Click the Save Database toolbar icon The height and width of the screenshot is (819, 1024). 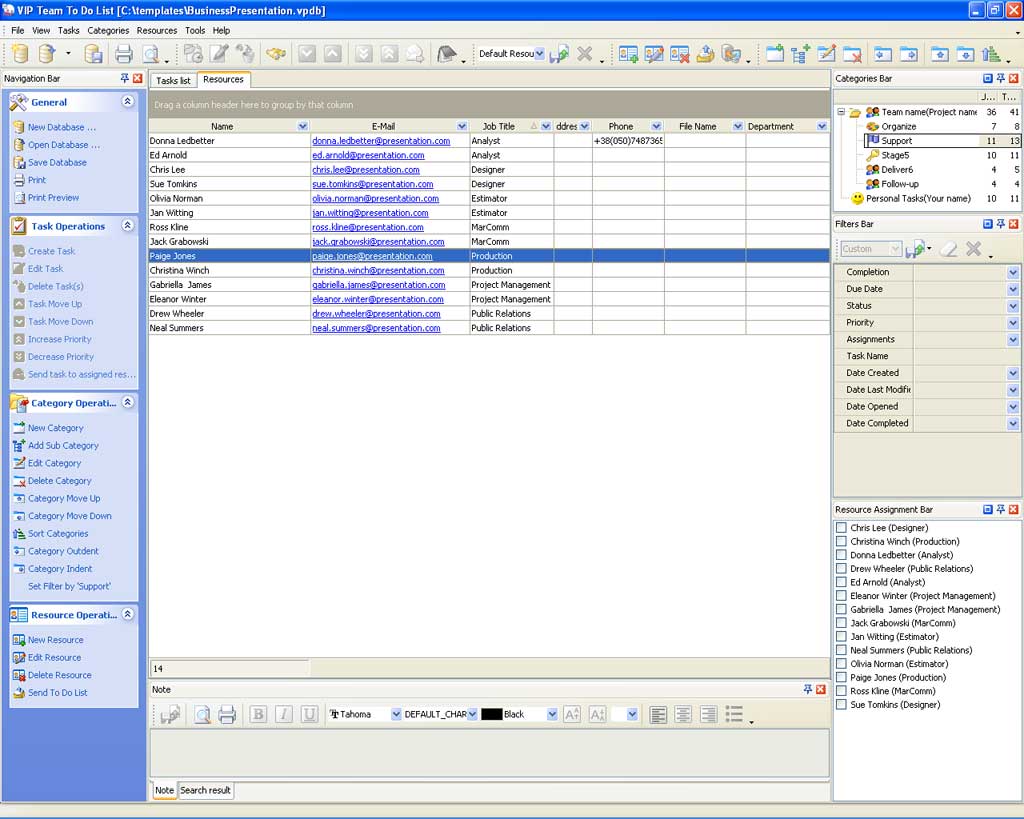pyautogui.click(x=94, y=54)
